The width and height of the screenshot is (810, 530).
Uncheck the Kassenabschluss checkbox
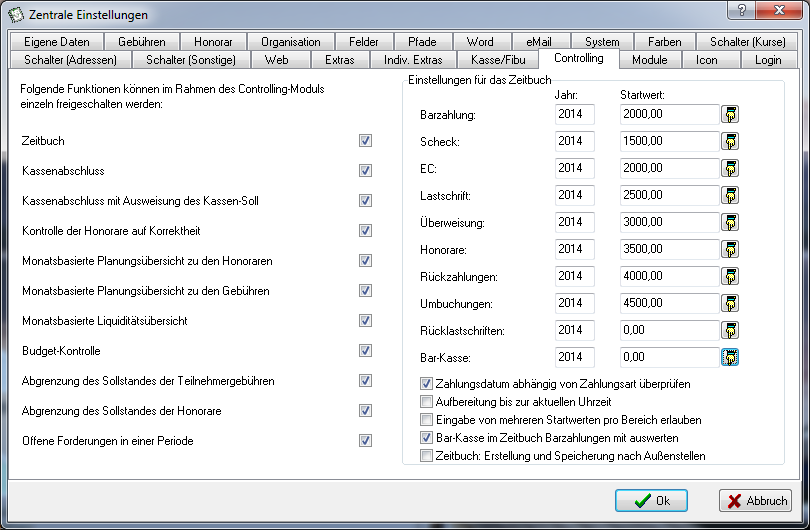coord(365,170)
